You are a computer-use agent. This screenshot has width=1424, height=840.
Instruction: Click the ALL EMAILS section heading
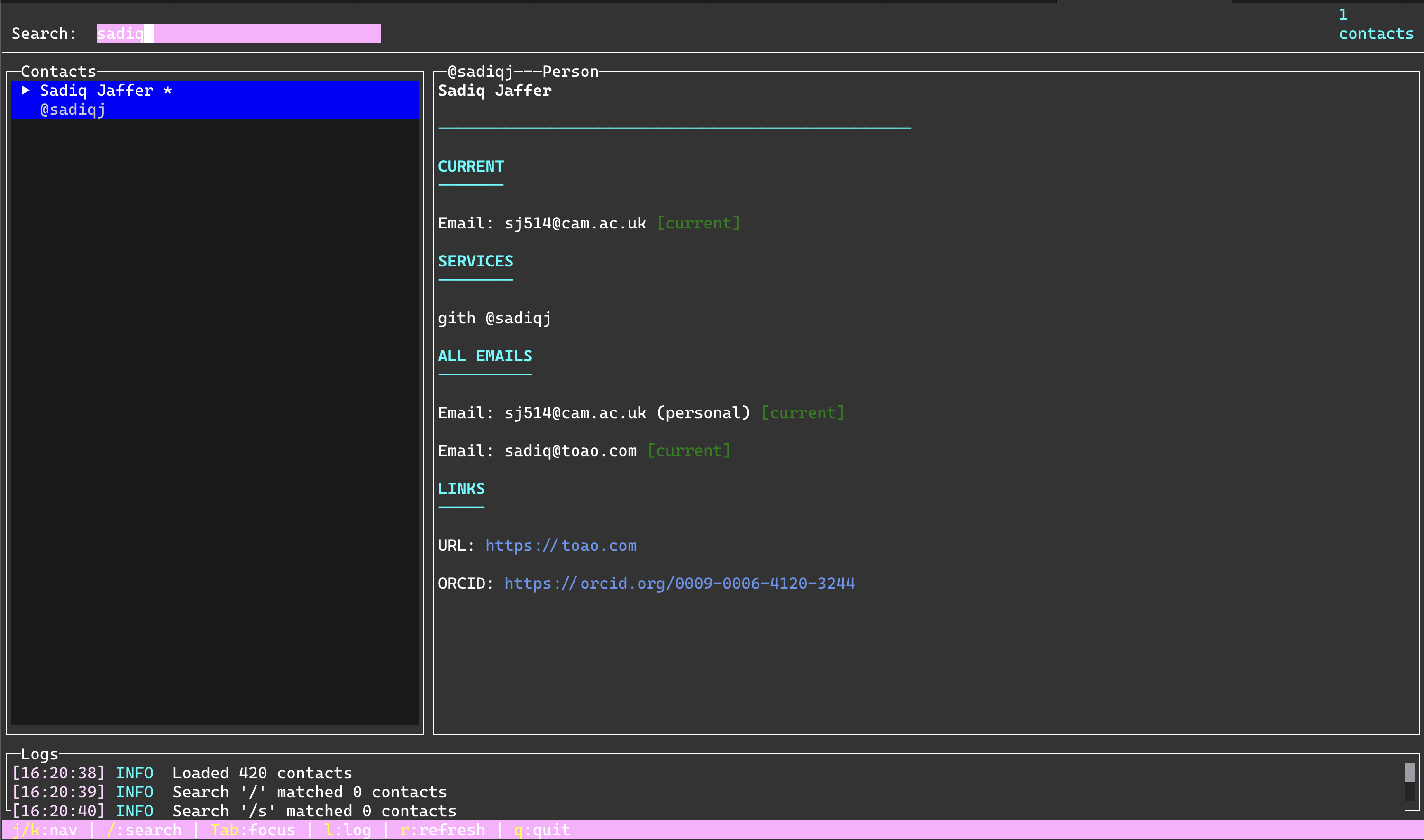pos(484,356)
